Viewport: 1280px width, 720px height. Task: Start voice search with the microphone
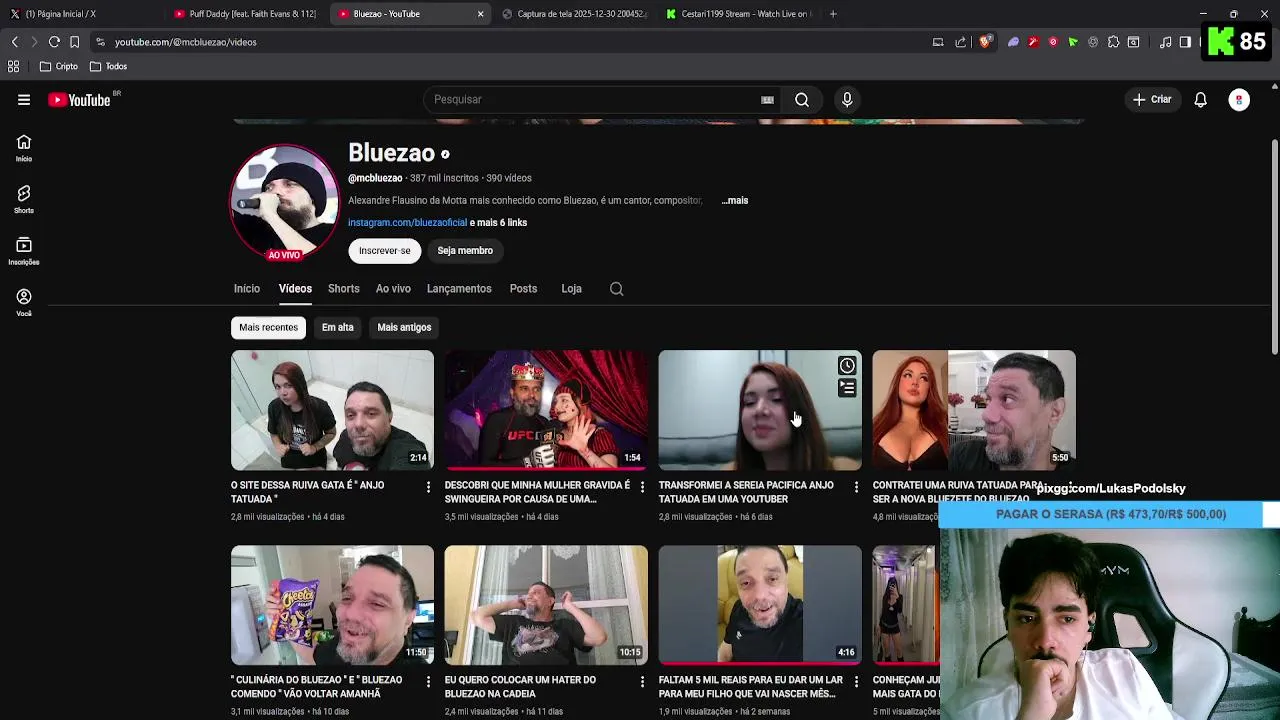click(x=847, y=100)
